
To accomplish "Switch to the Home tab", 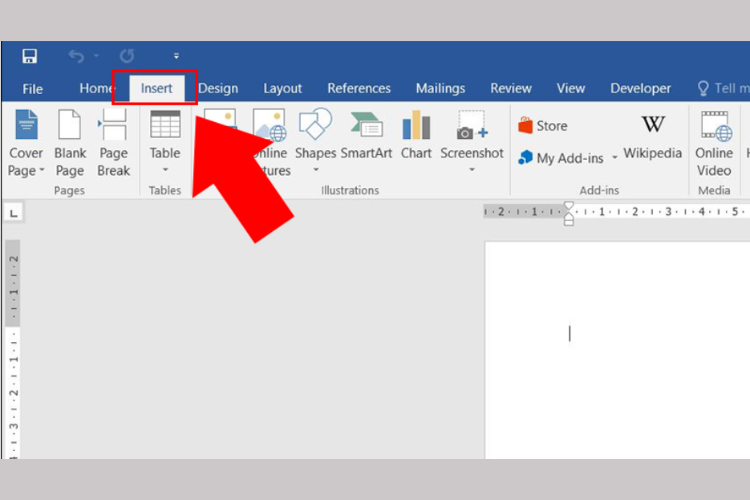I will [95, 89].
